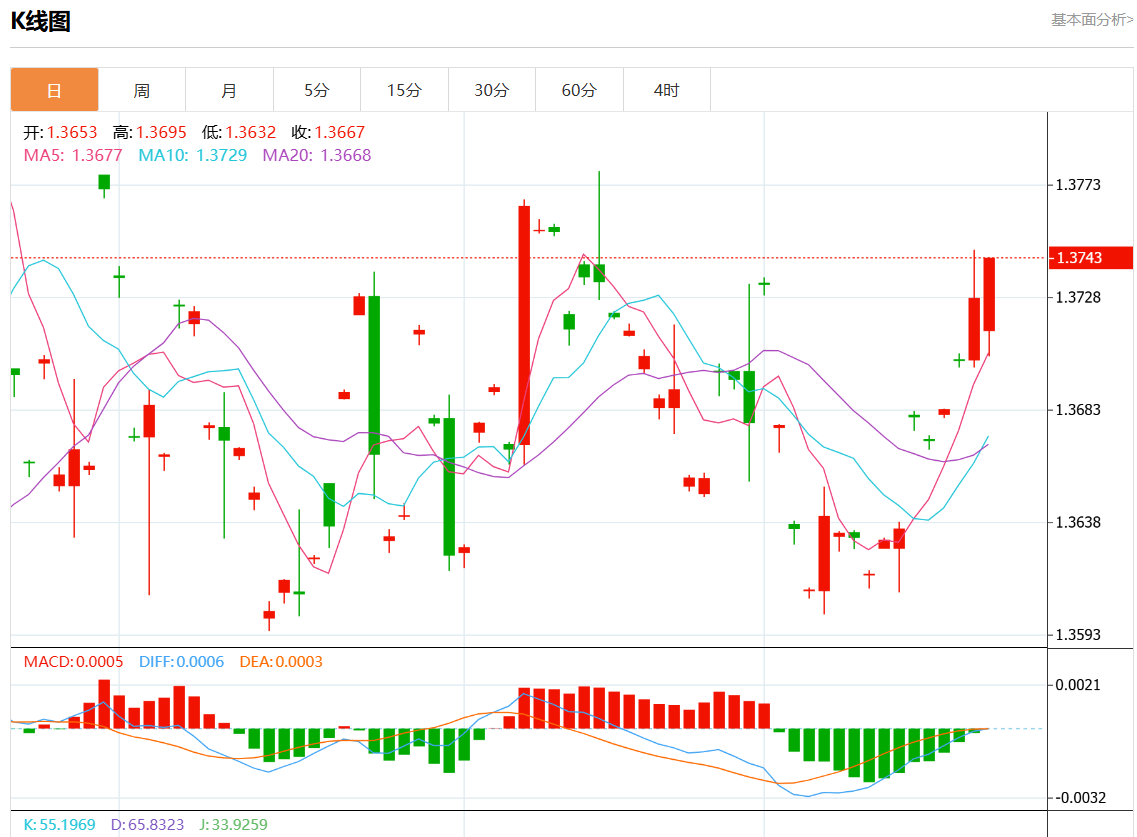Click the 1.3773 price axis label
This screenshot has width=1137, height=837.
click(x=1078, y=185)
